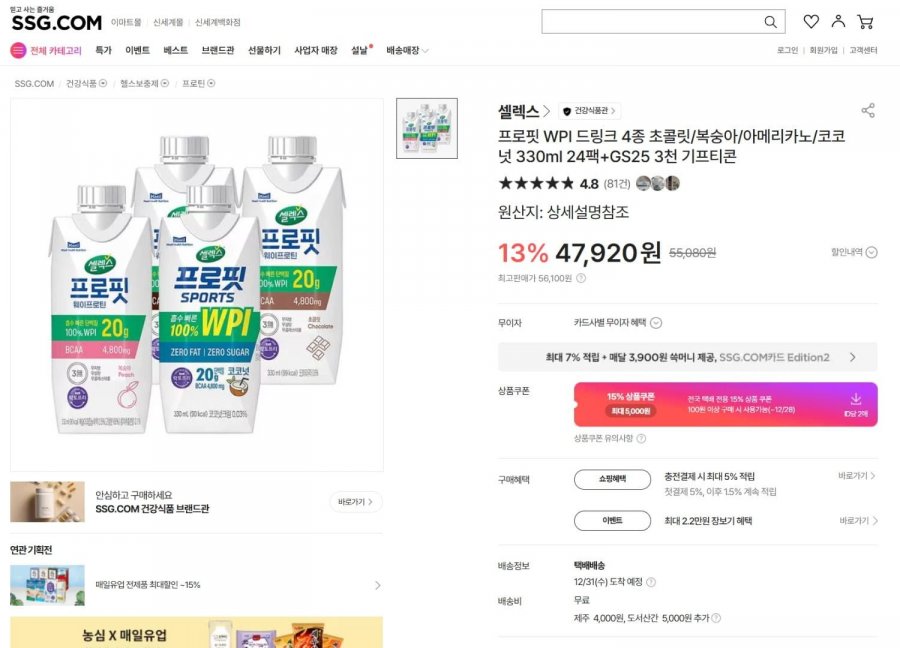Click the info icon next to 도착 예정

[651, 582]
